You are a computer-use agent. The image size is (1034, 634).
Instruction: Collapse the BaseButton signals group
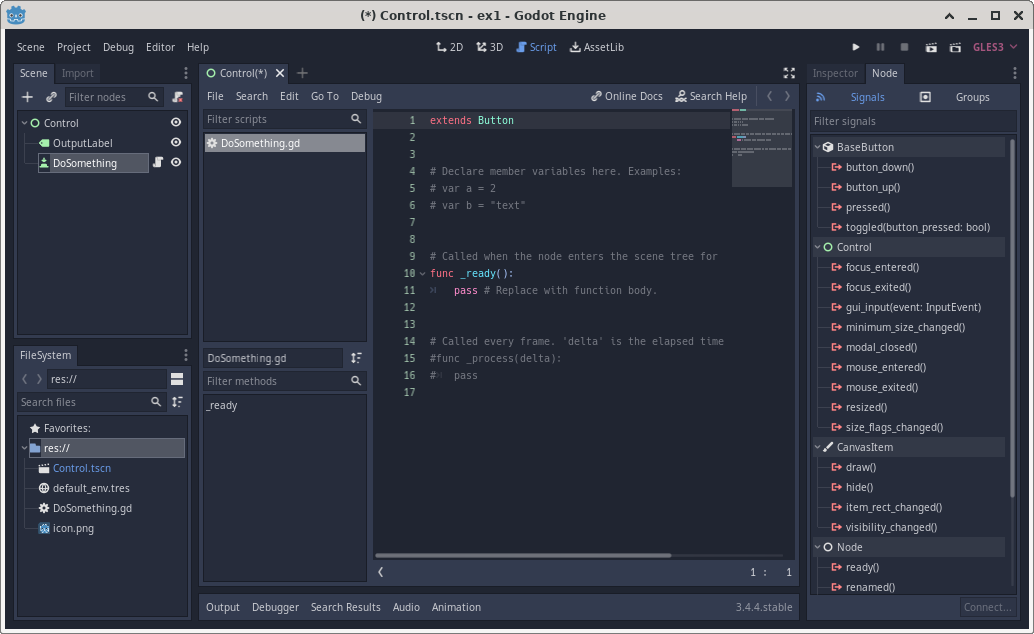818,147
